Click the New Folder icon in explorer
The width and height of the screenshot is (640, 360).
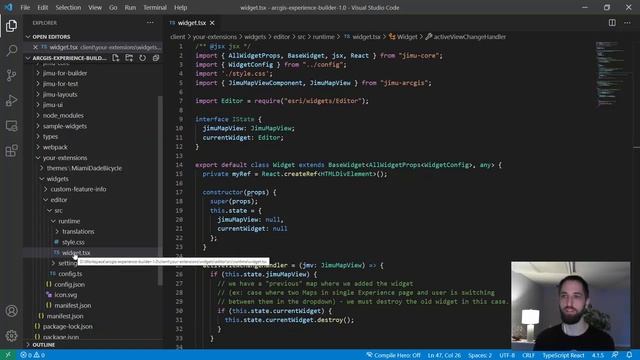(129, 58)
